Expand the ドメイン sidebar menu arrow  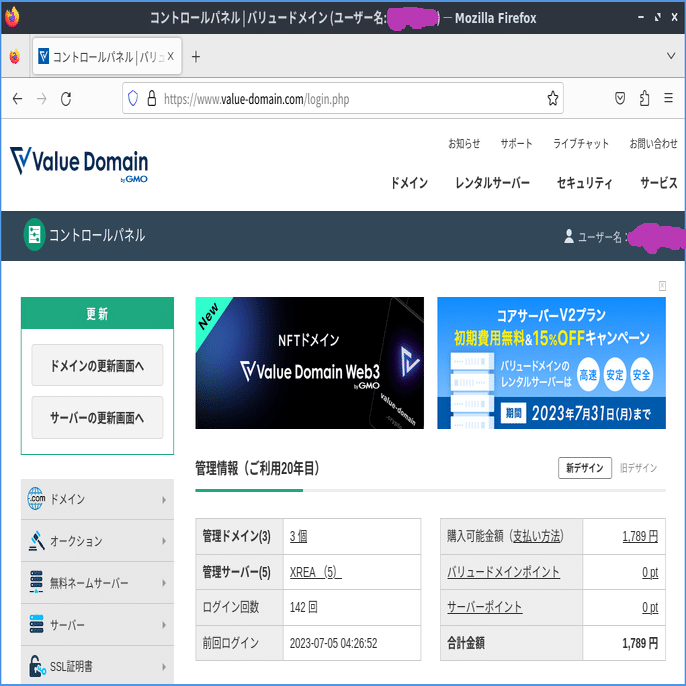pos(164,500)
